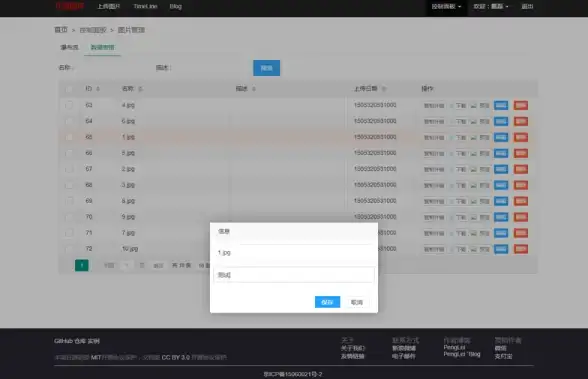
Task: Check the checkbox for row ID 71
Action: [69, 233]
